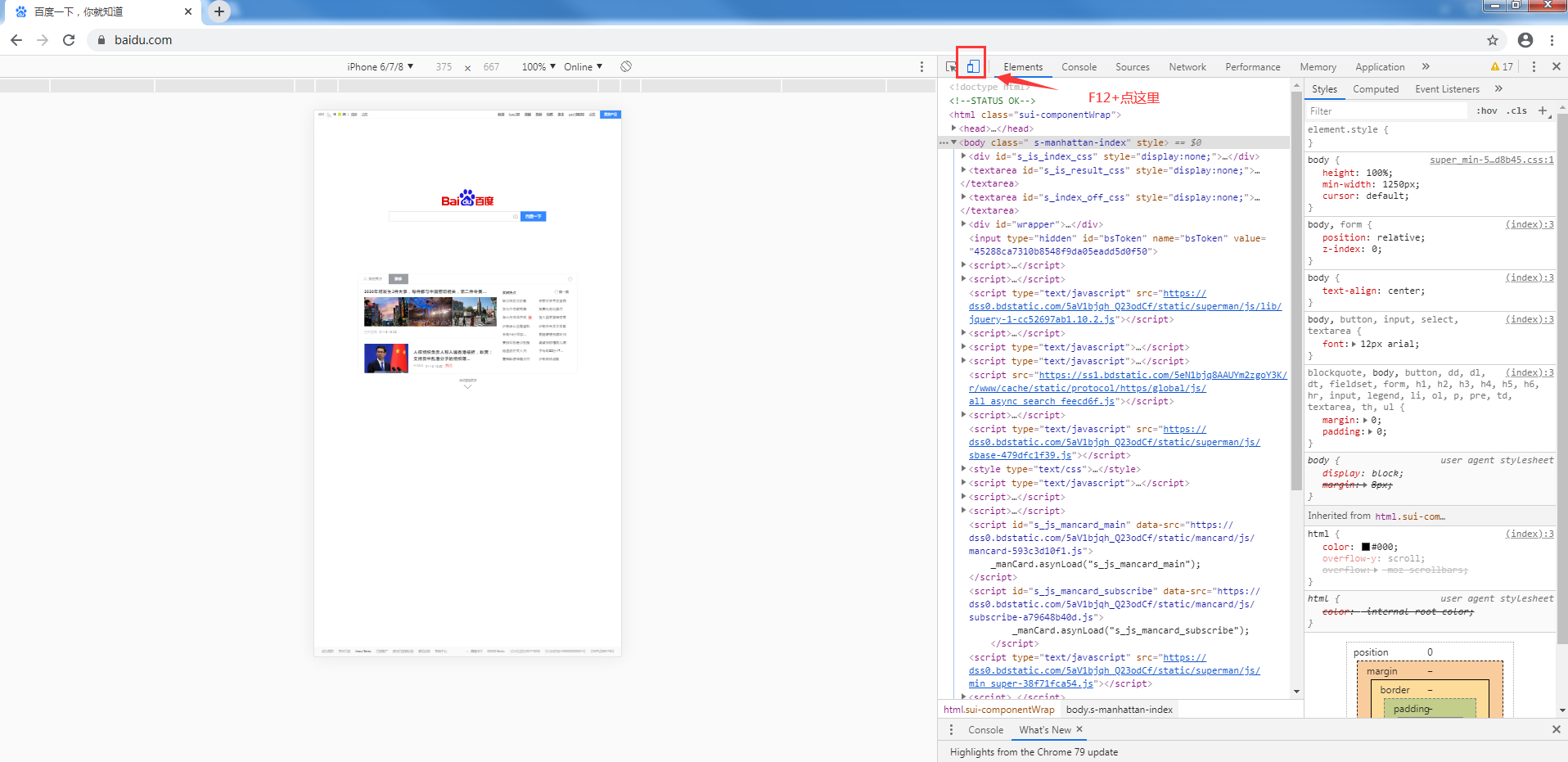Open the Chrome main menu
Image resolution: width=1568 pixels, height=762 pixels.
coord(1552,39)
